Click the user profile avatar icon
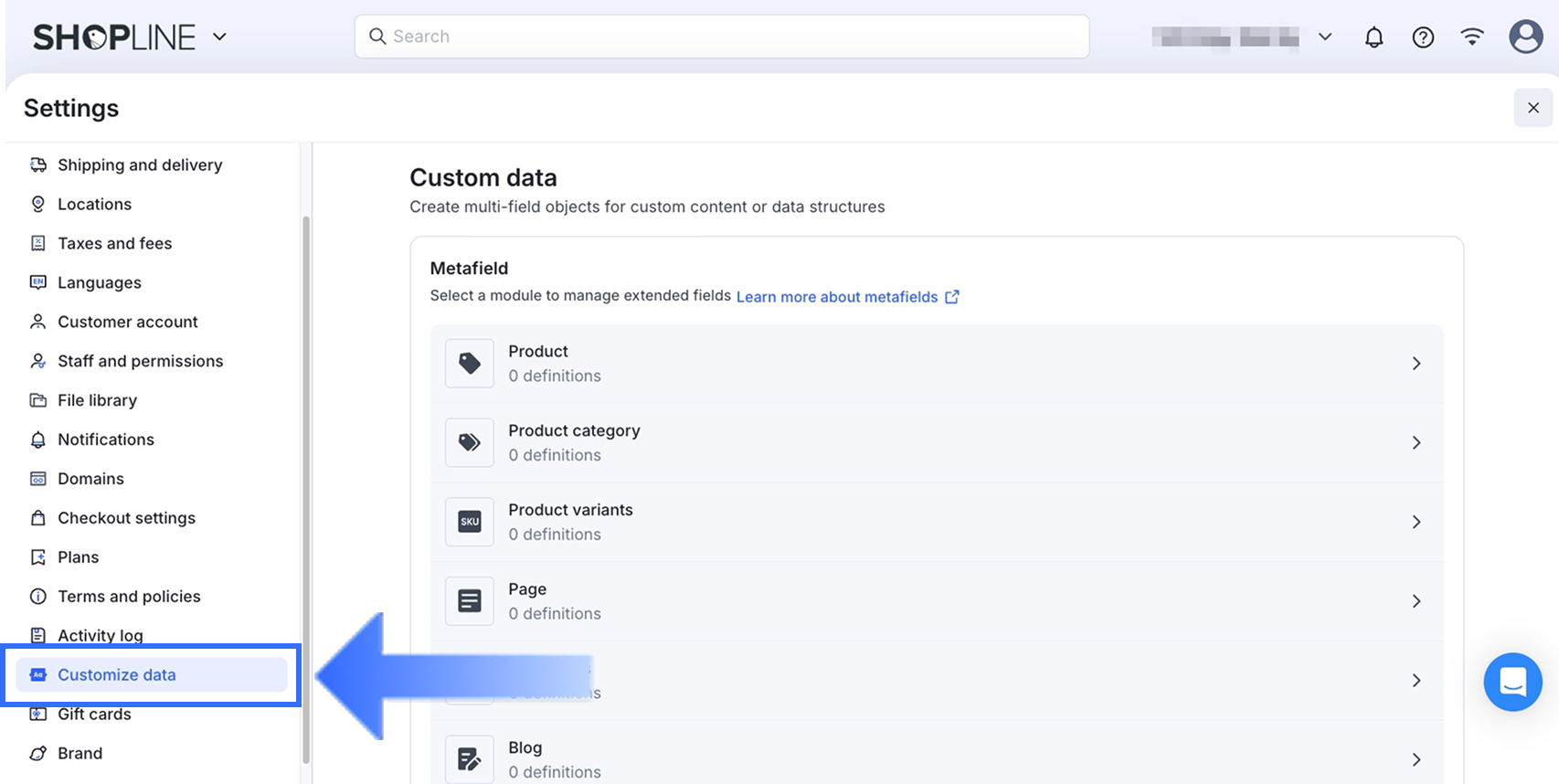The height and width of the screenshot is (784, 1559). pos(1525,37)
